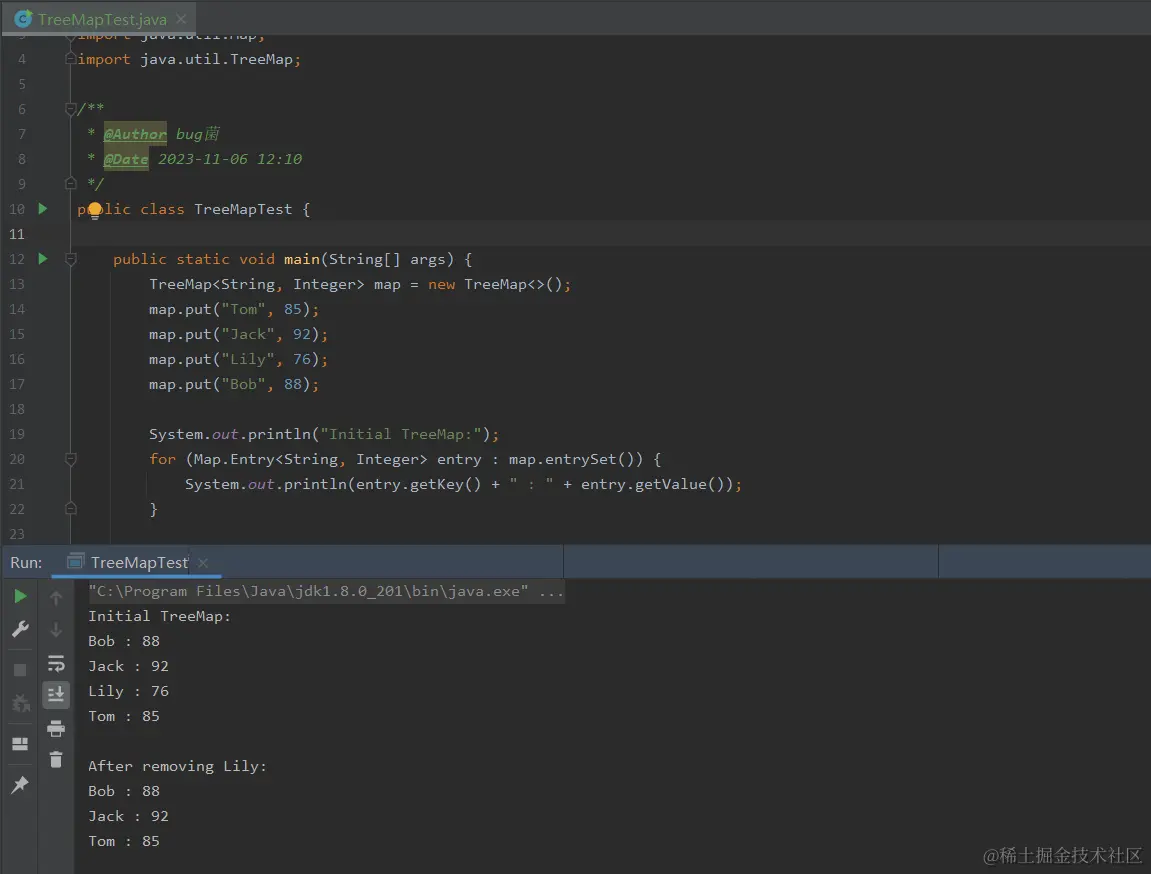Click the new TreeMap<>() constructor call
This screenshot has width=1151, height=874.
[495, 284]
